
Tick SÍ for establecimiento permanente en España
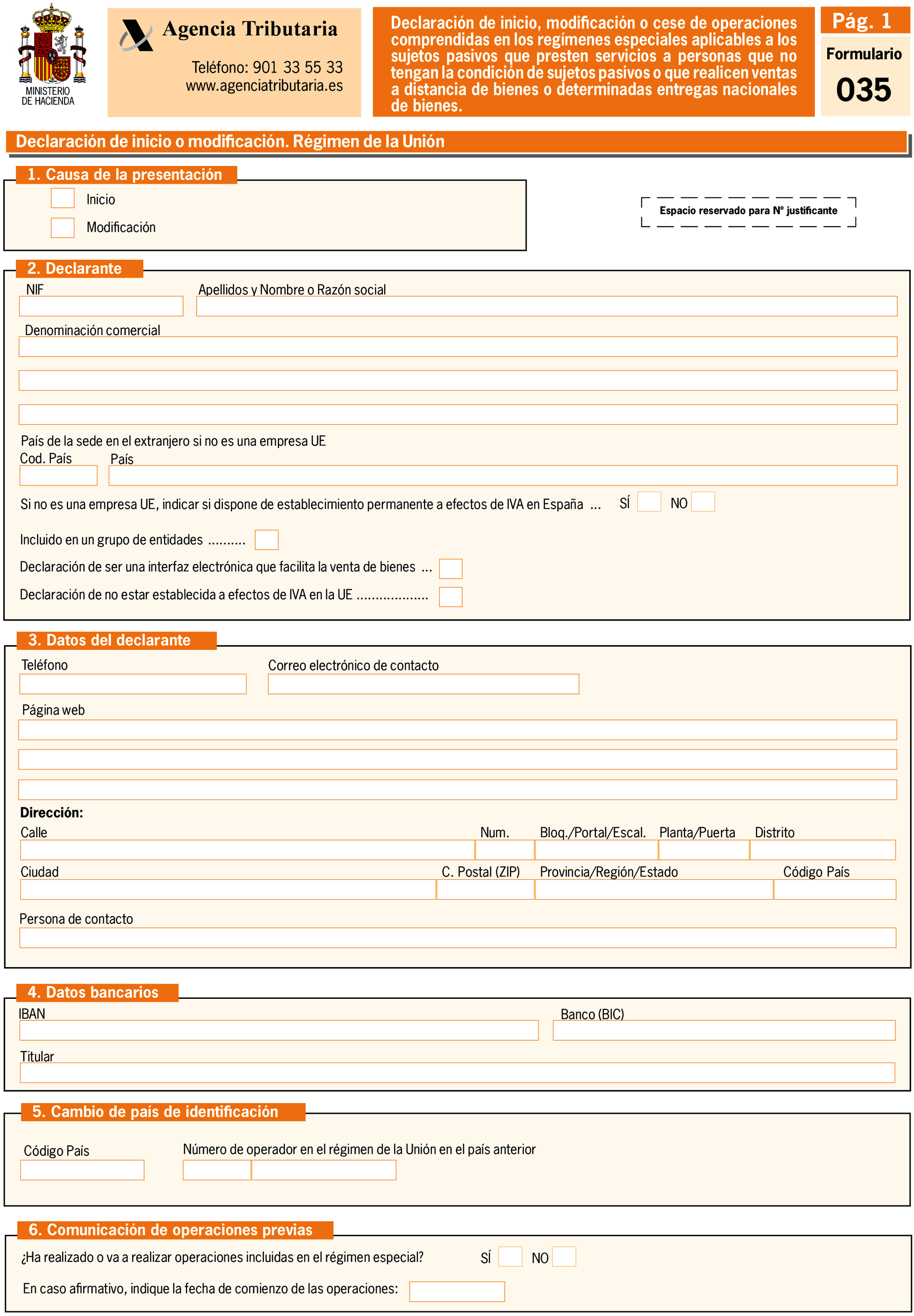tap(649, 502)
